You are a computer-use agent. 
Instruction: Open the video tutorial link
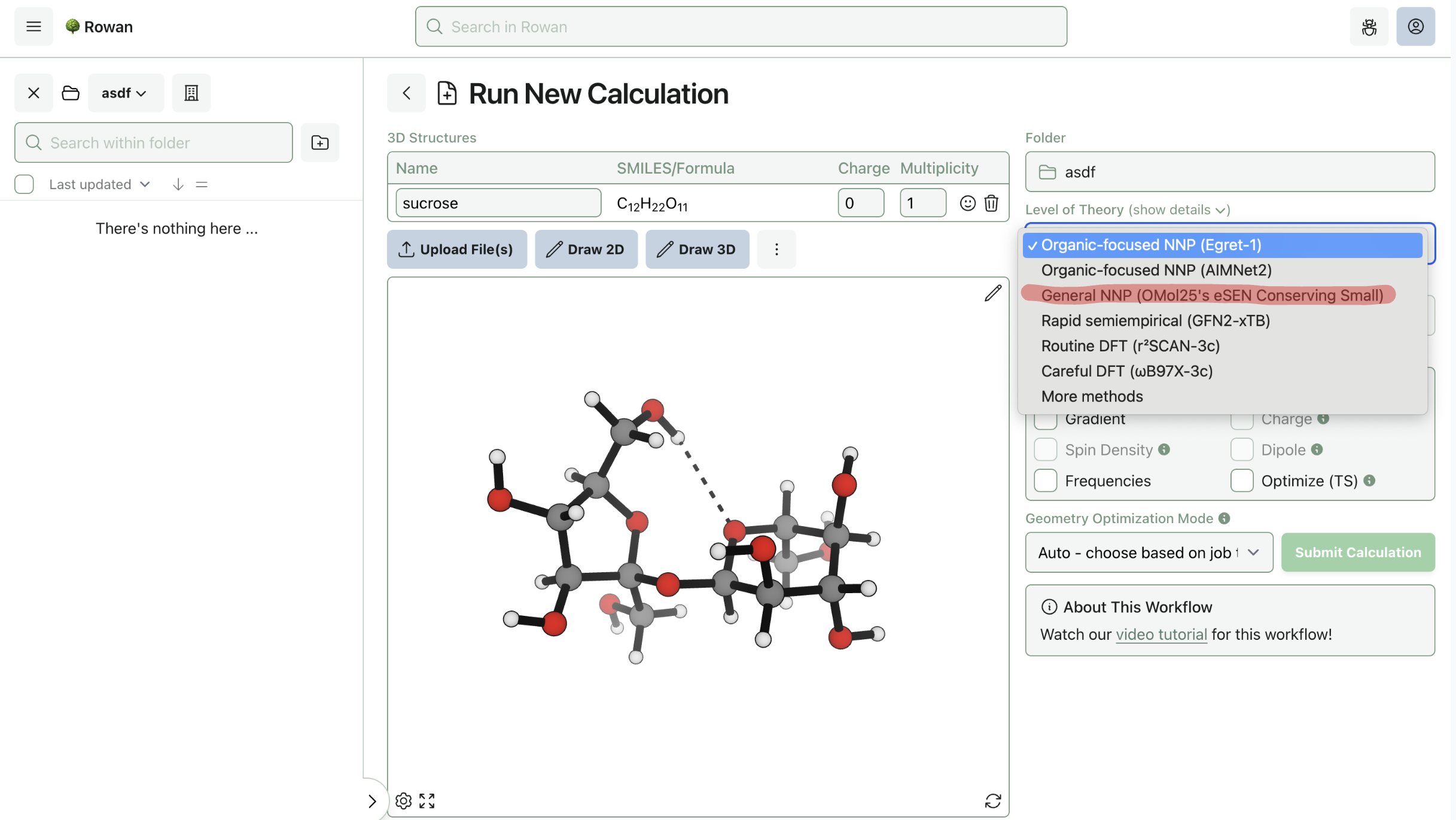coord(1161,634)
